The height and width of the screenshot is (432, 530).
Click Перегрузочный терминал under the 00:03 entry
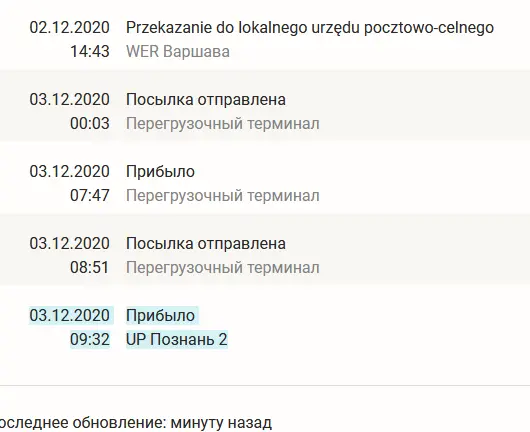[223, 124]
